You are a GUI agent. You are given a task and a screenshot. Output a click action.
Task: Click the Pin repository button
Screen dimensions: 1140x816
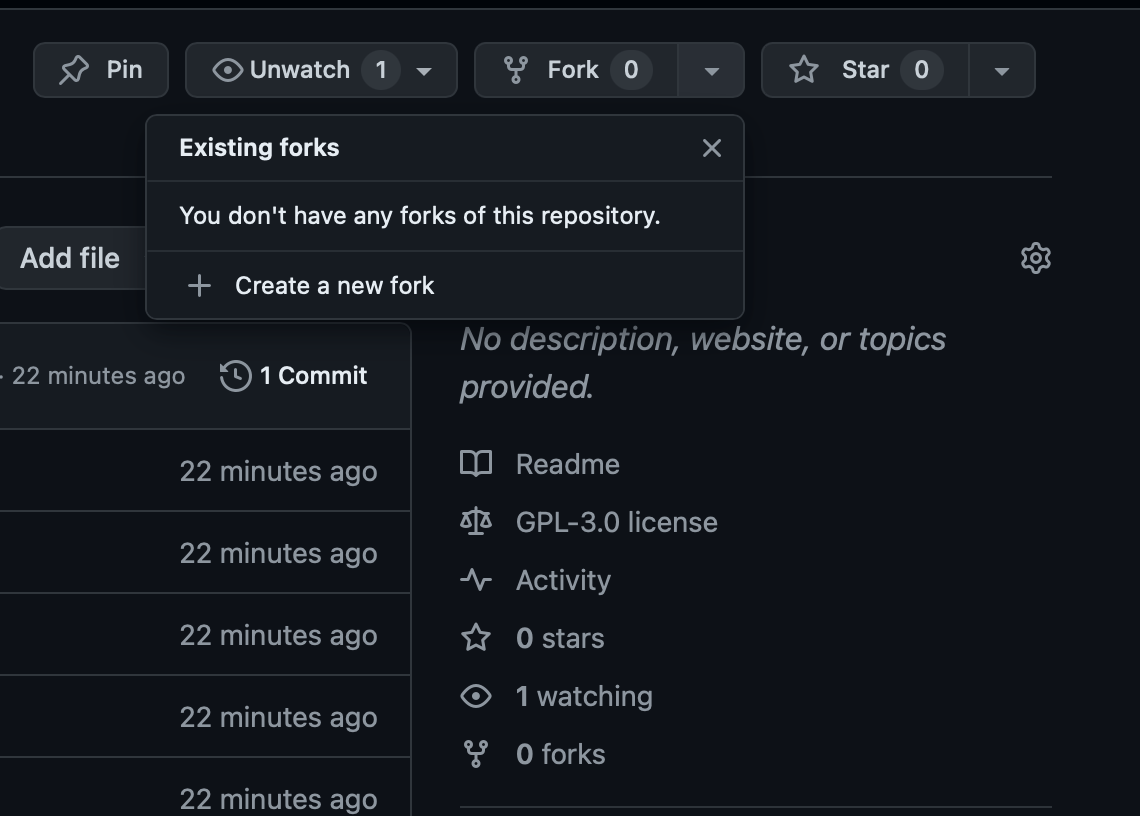pos(101,70)
